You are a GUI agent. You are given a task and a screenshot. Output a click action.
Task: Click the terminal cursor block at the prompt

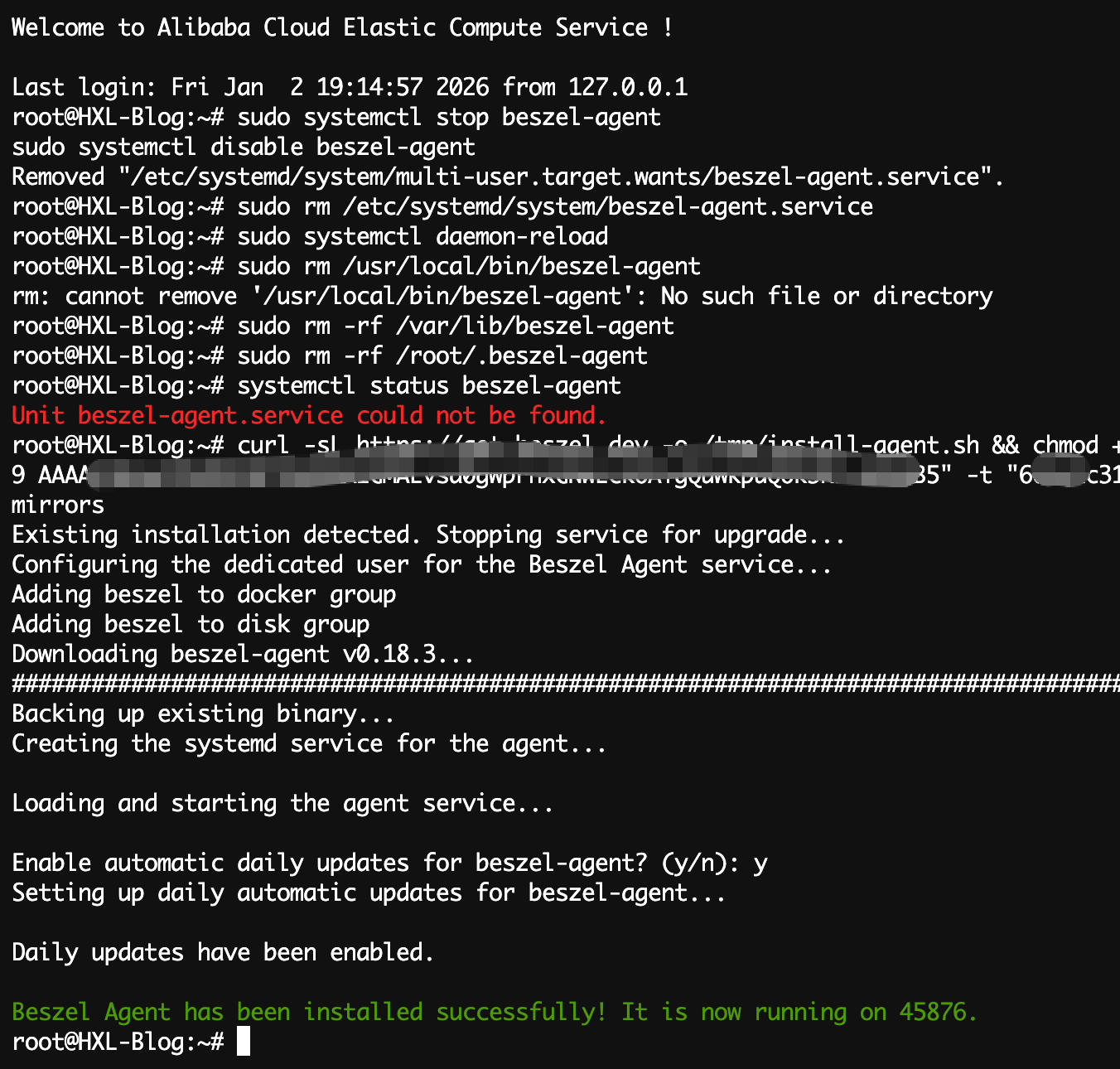244,1042
